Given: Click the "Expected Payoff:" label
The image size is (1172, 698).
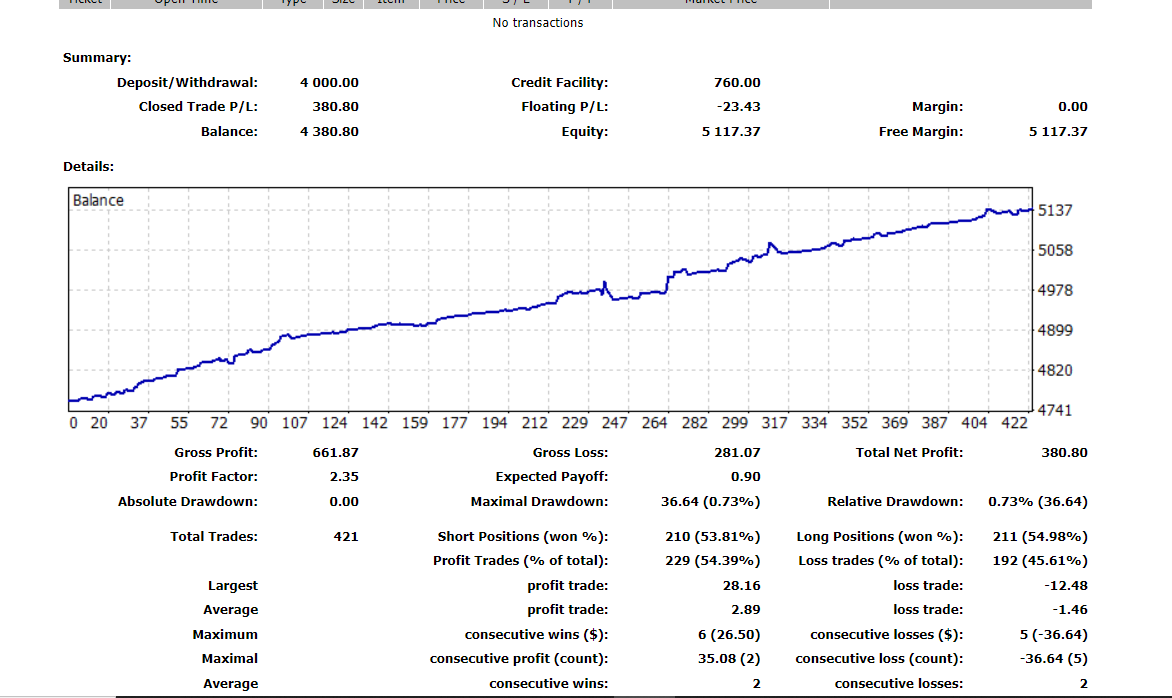Looking at the screenshot, I should (552, 476).
